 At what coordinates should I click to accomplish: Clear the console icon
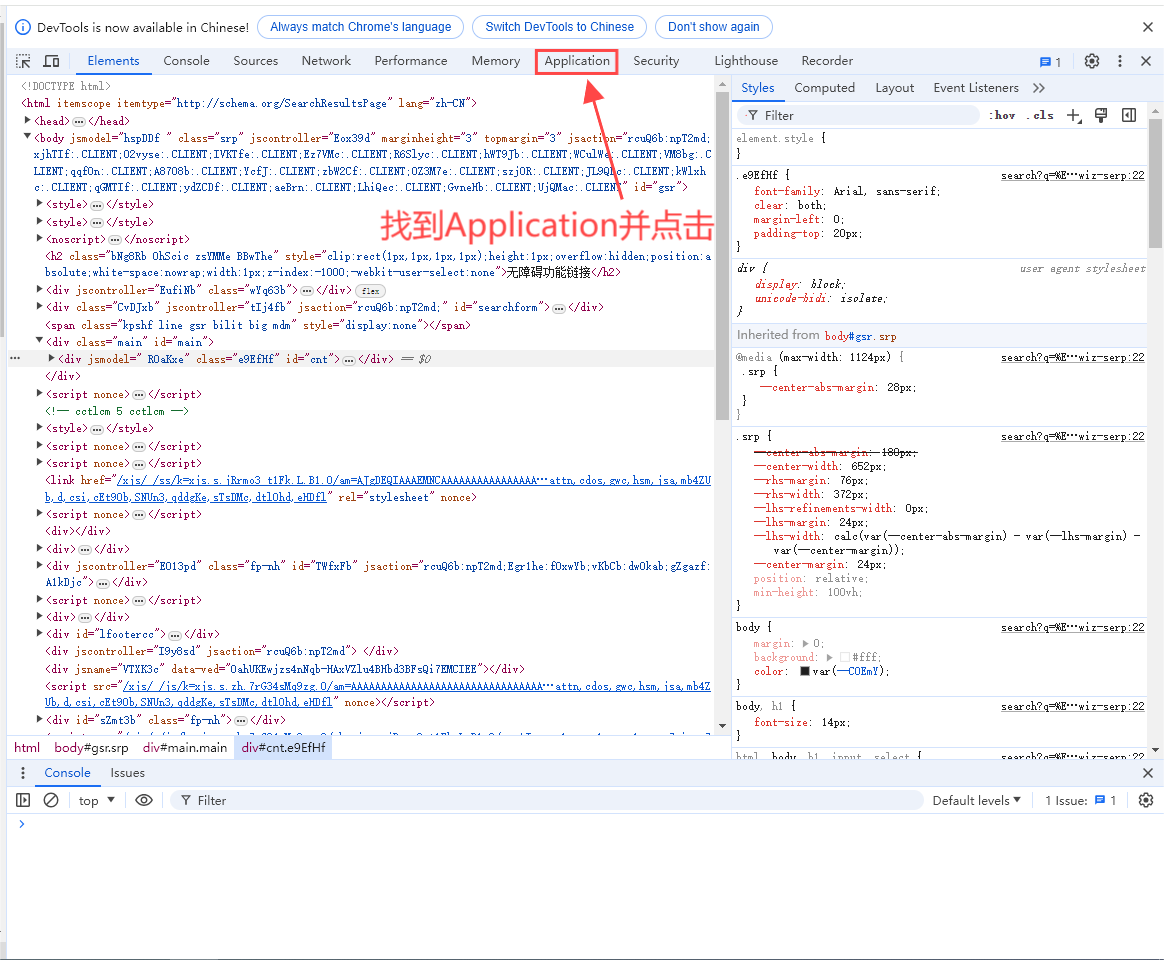51,800
